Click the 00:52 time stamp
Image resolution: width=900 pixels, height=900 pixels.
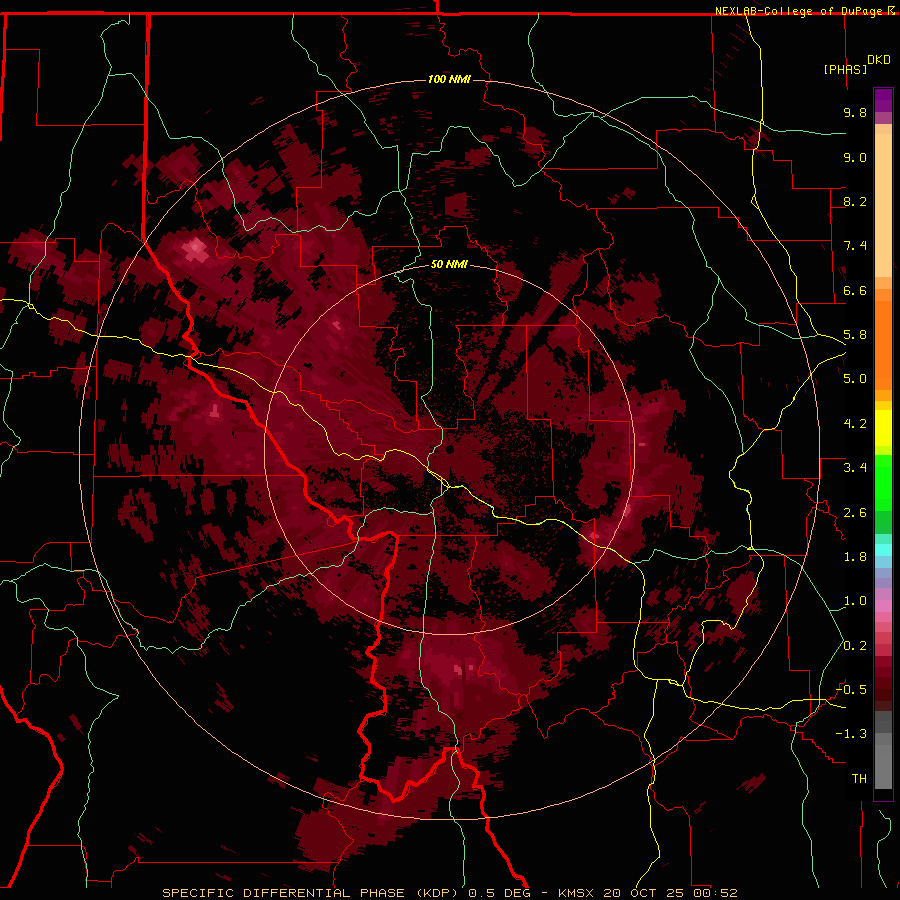pyautogui.click(x=715, y=893)
